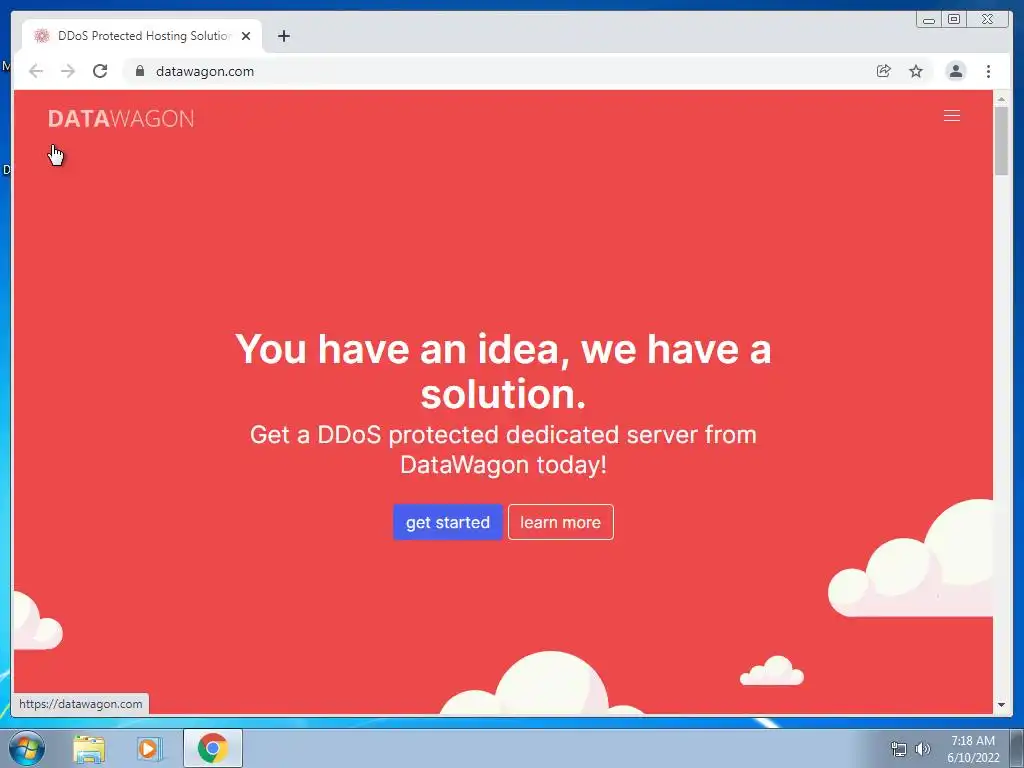Click the headline 'You have an idea, we have a solution.'
Image resolution: width=1024 pixels, height=768 pixels.
pos(503,371)
